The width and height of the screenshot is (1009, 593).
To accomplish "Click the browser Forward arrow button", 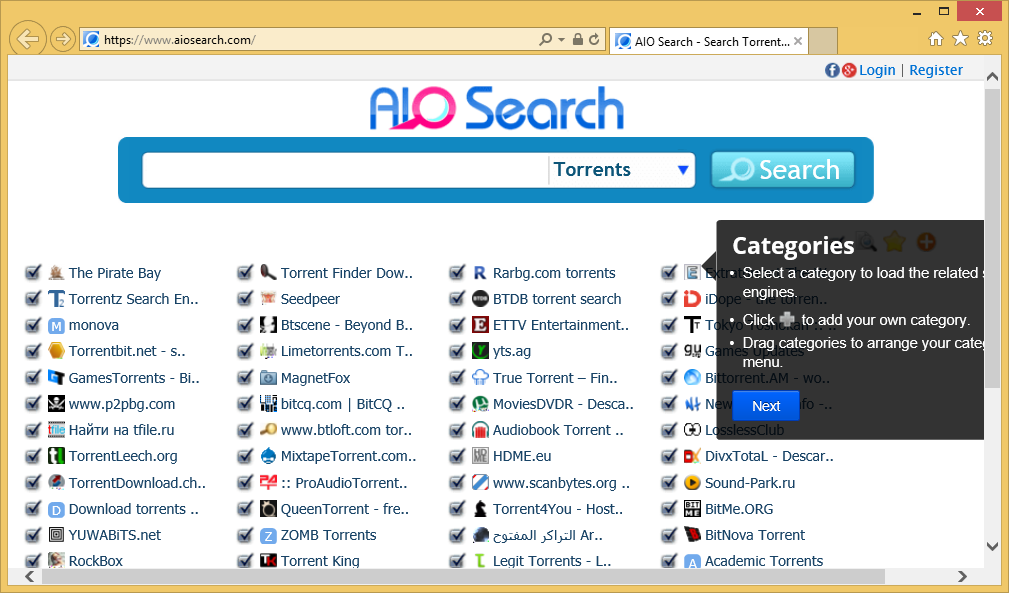I will 62,40.
